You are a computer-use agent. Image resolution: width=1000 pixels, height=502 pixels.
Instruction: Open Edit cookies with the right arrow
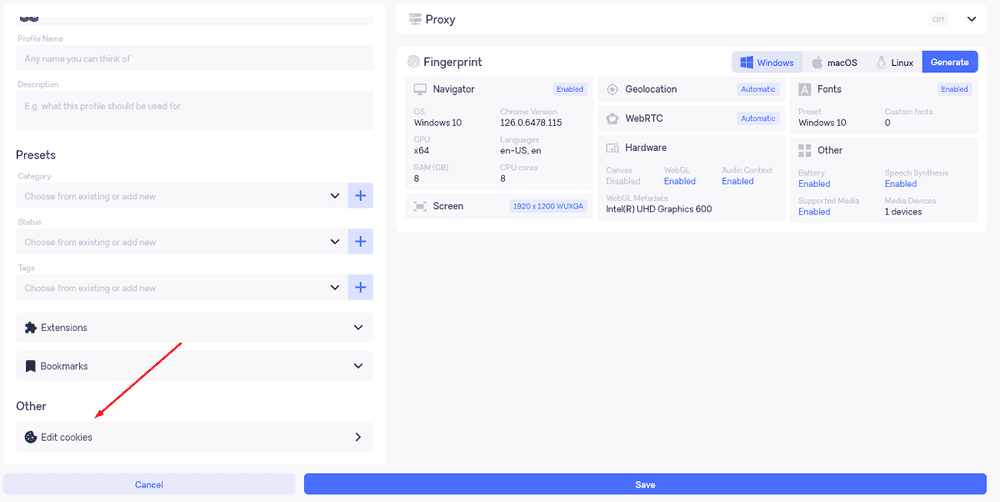click(x=358, y=438)
